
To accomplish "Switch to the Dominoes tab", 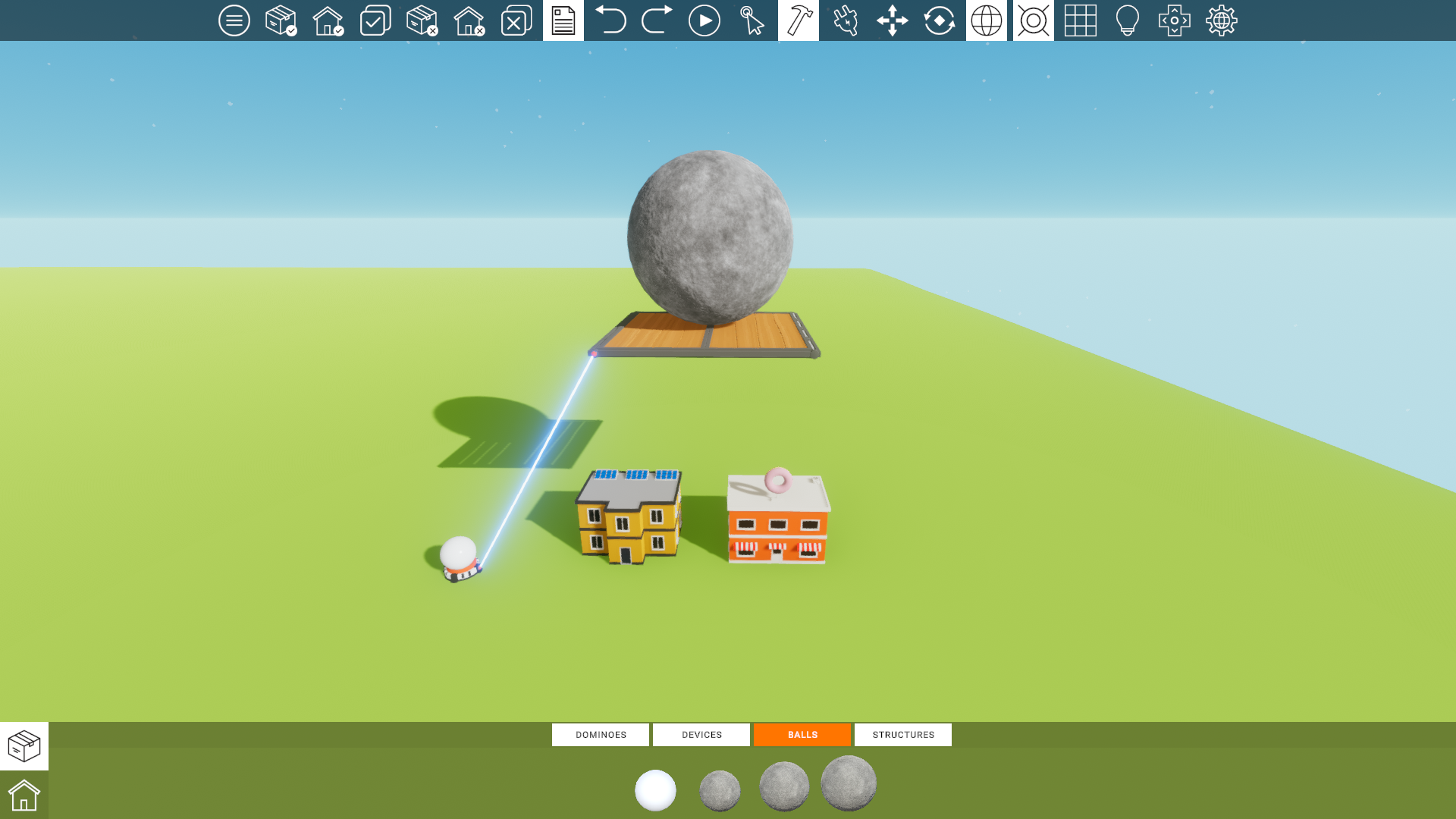I will tap(601, 735).
